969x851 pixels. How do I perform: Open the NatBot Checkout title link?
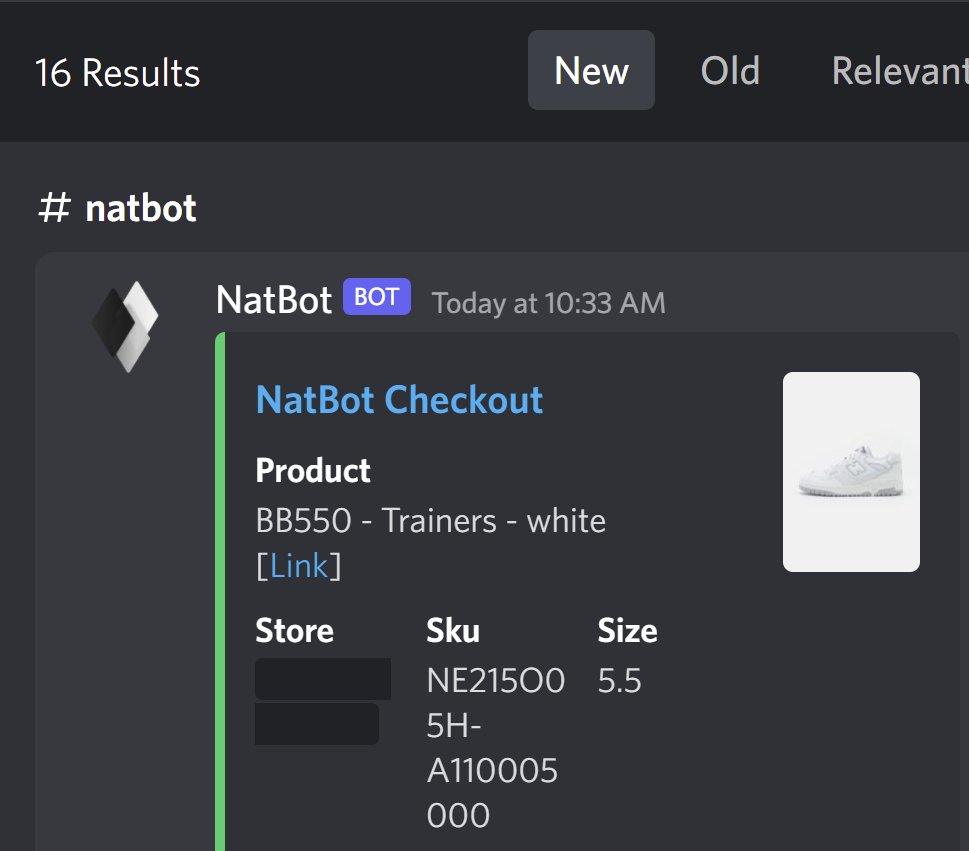click(399, 399)
